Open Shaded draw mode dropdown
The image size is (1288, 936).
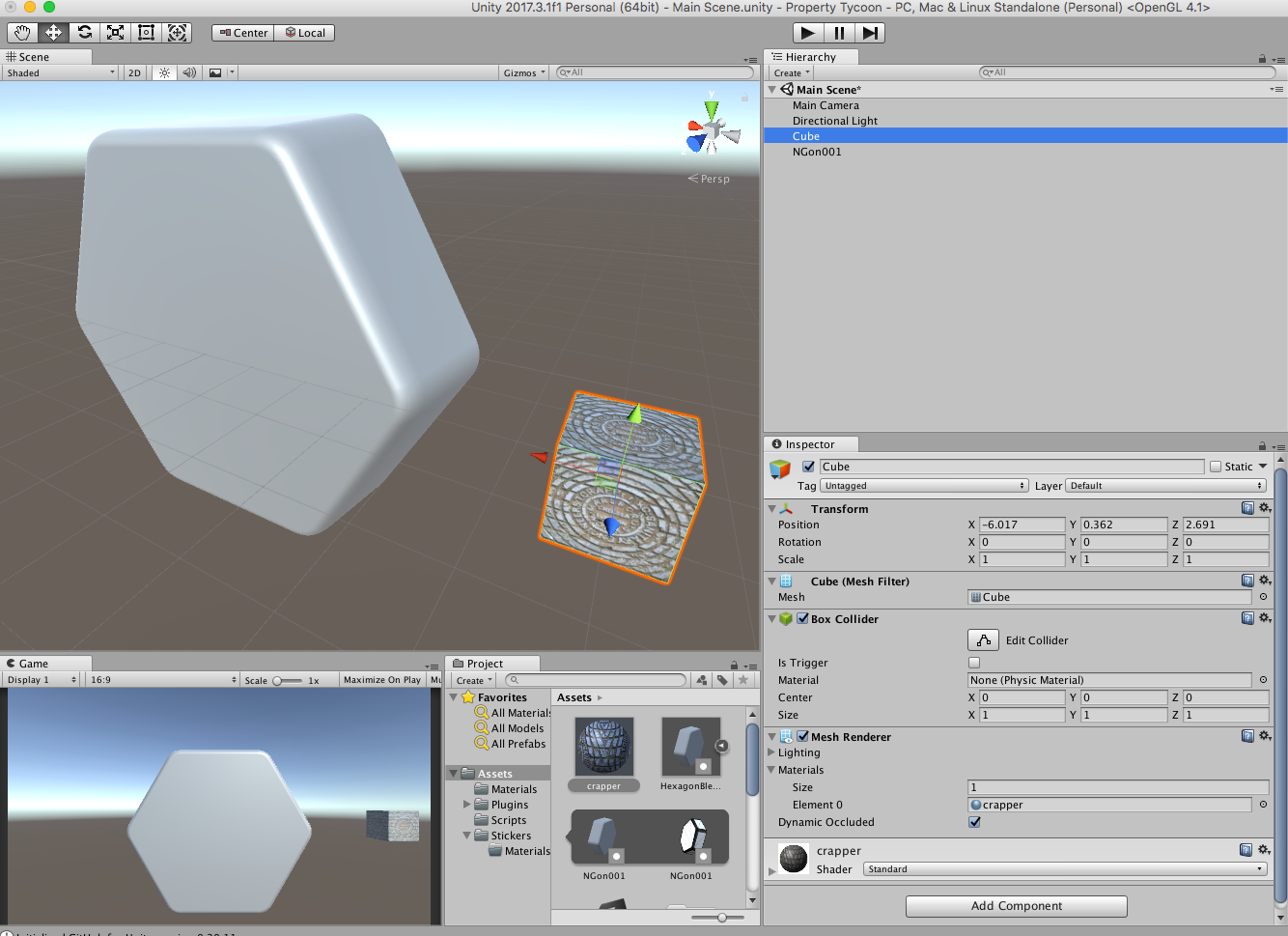pyautogui.click(x=60, y=72)
